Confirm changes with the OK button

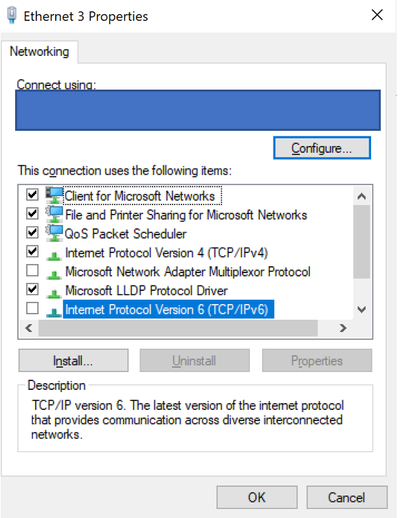pos(257,497)
